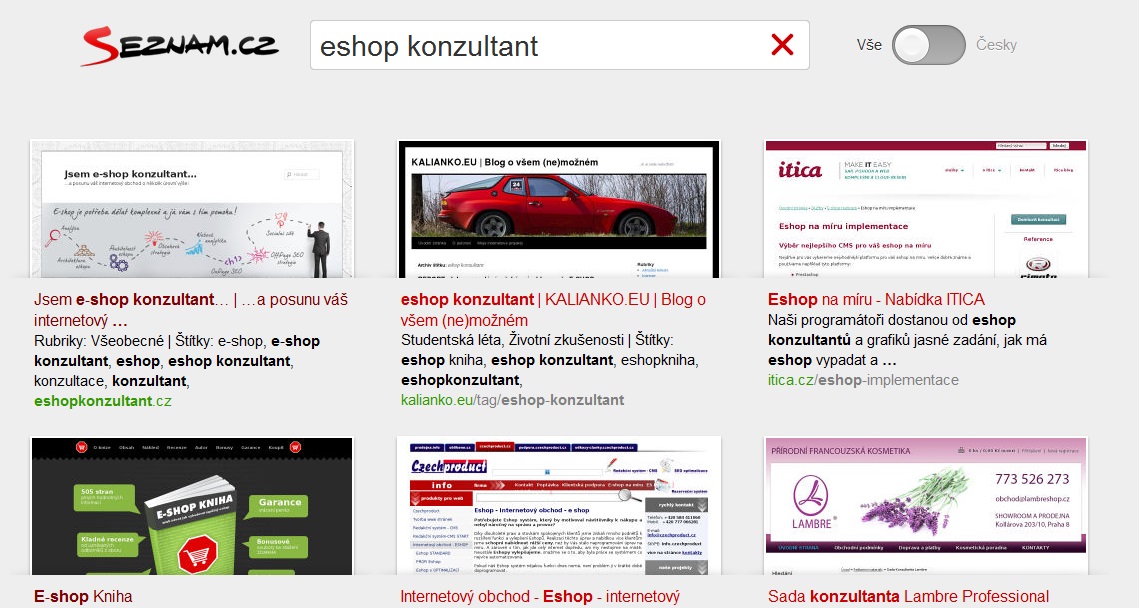Viewport: 1139px width, 608px height.
Task: Open the Czechproduct website thumbnail
Action: 559,506
